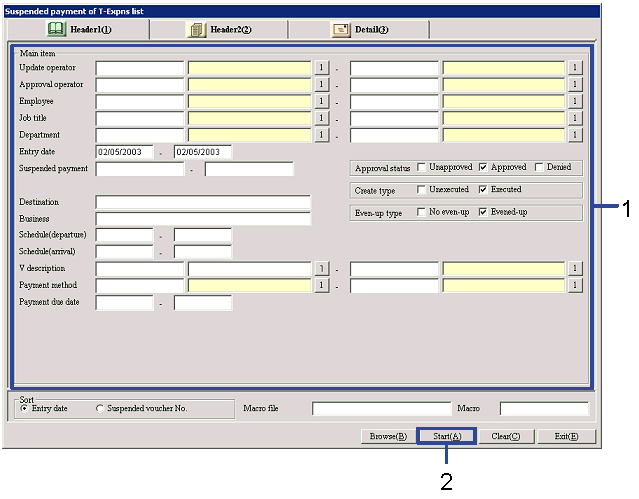Open lookup for Approval operator to-value
Viewport: 639px width, 499px height.
tap(575, 84)
